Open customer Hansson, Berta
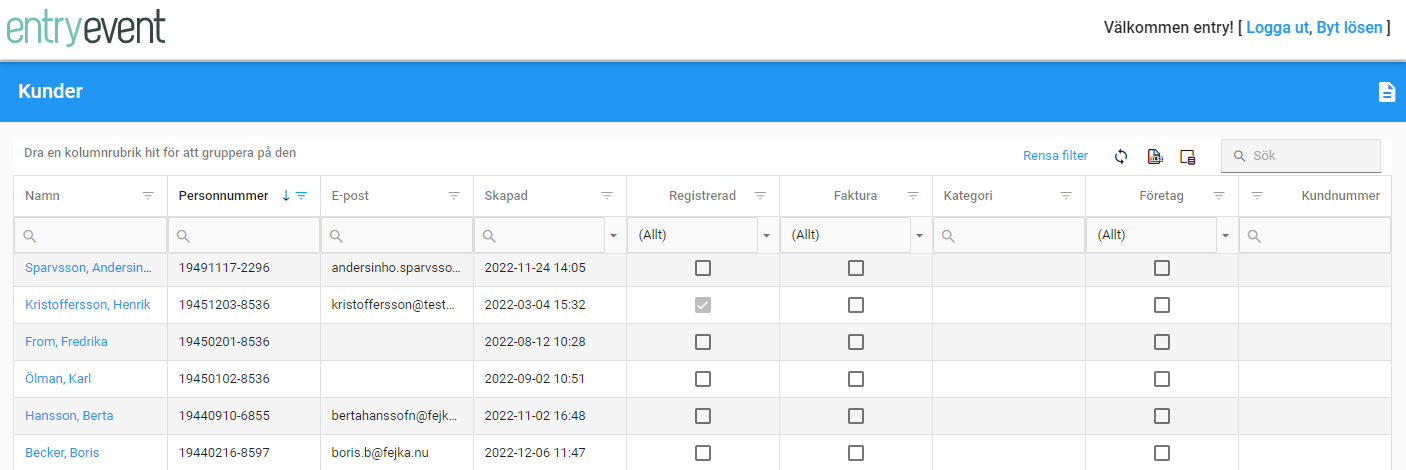 coord(69,416)
